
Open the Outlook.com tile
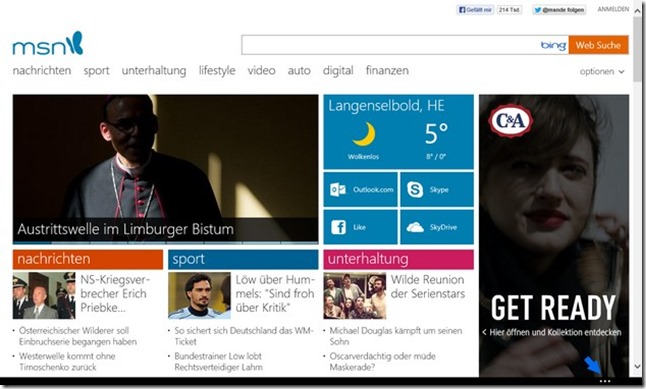coord(360,190)
